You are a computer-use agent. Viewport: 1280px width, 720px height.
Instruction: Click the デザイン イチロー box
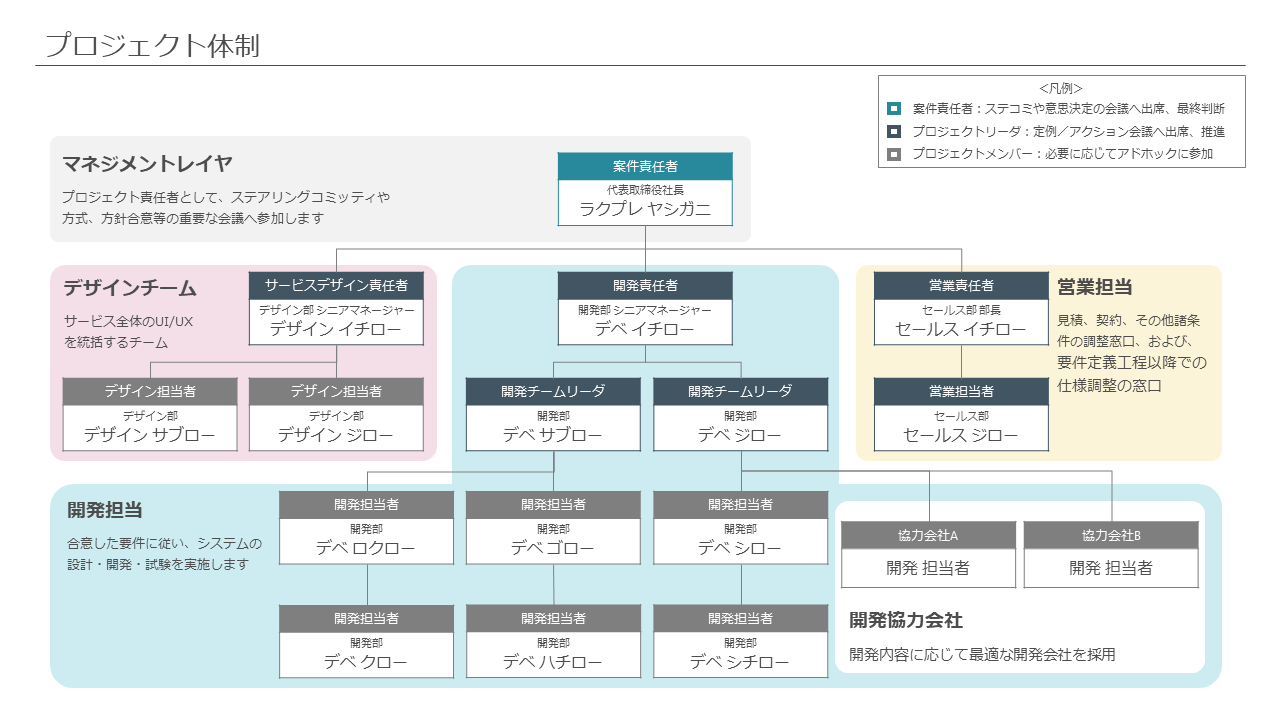click(336, 308)
